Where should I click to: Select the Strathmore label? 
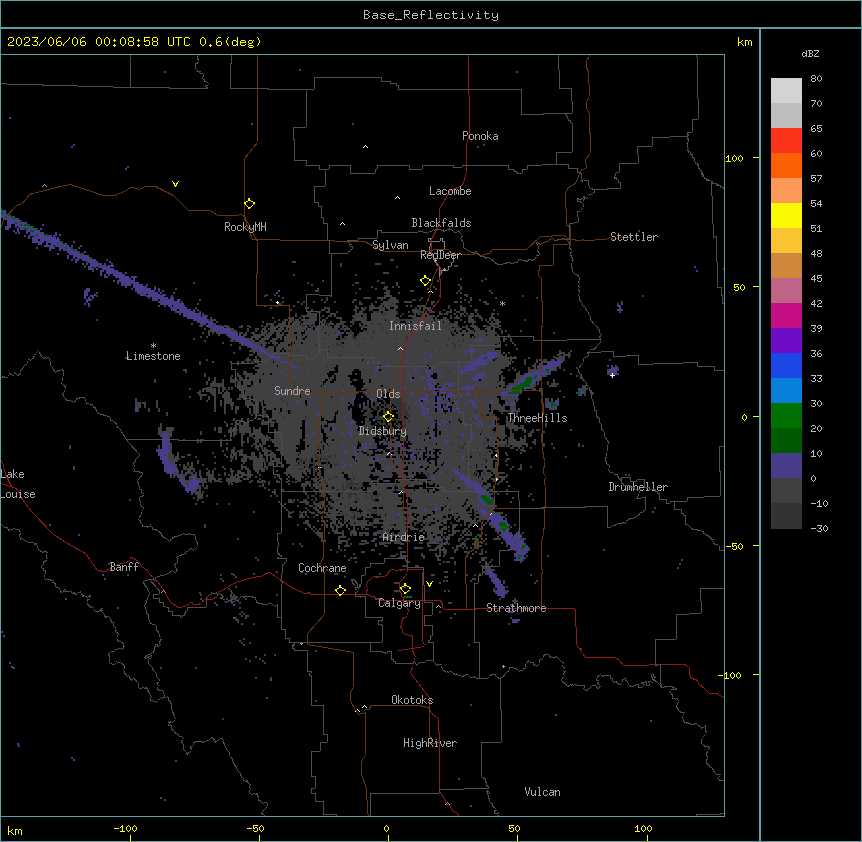(516, 608)
